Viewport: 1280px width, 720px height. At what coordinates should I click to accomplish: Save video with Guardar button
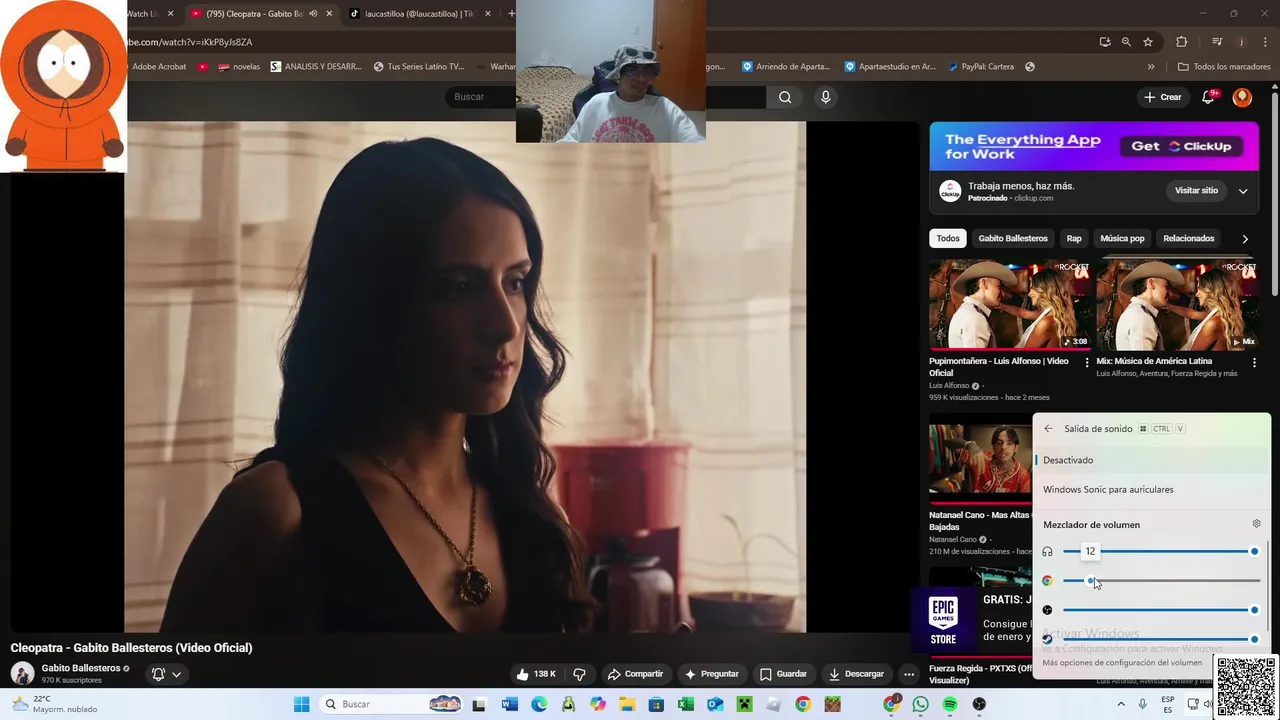point(783,674)
